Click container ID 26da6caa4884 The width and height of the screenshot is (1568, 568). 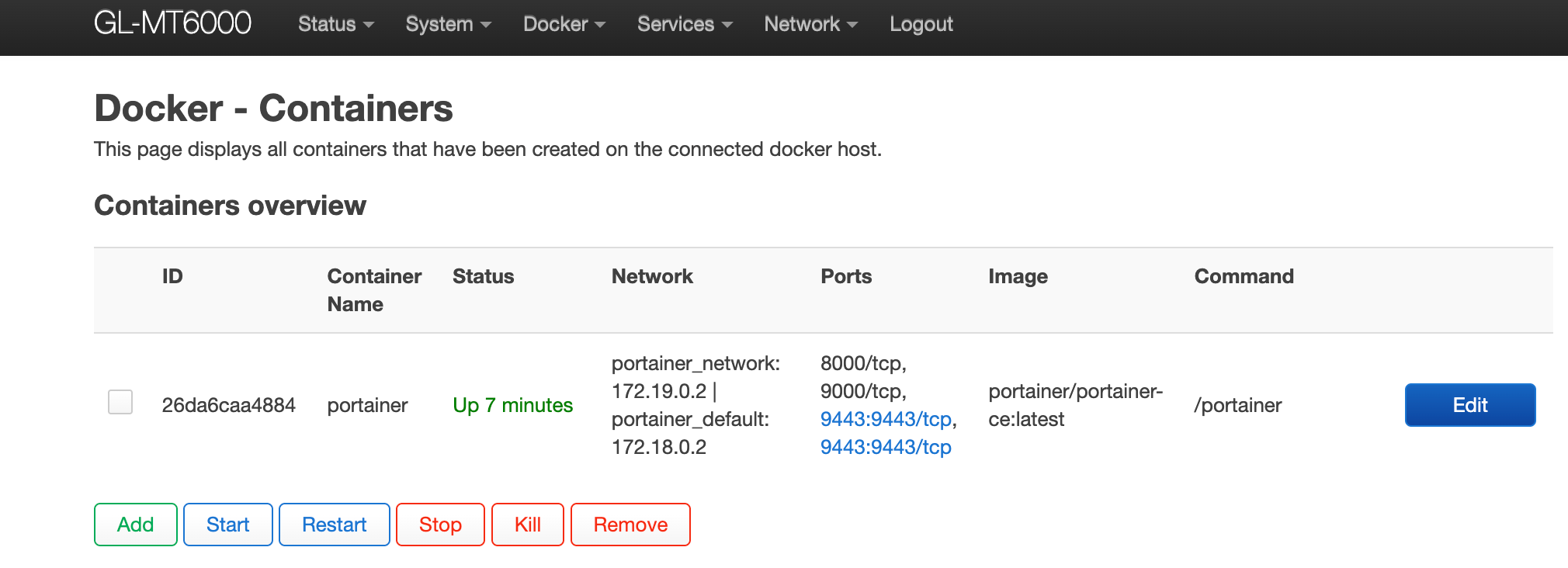pos(228,405)
